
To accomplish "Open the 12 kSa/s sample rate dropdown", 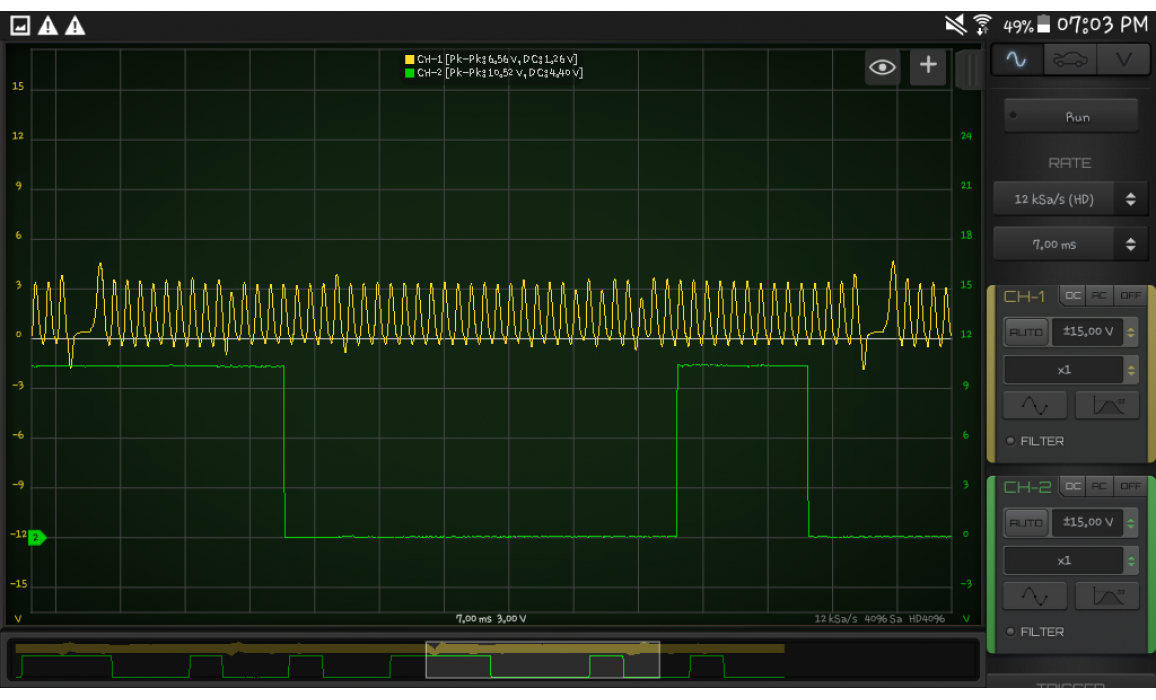I will pos(1066,199).
